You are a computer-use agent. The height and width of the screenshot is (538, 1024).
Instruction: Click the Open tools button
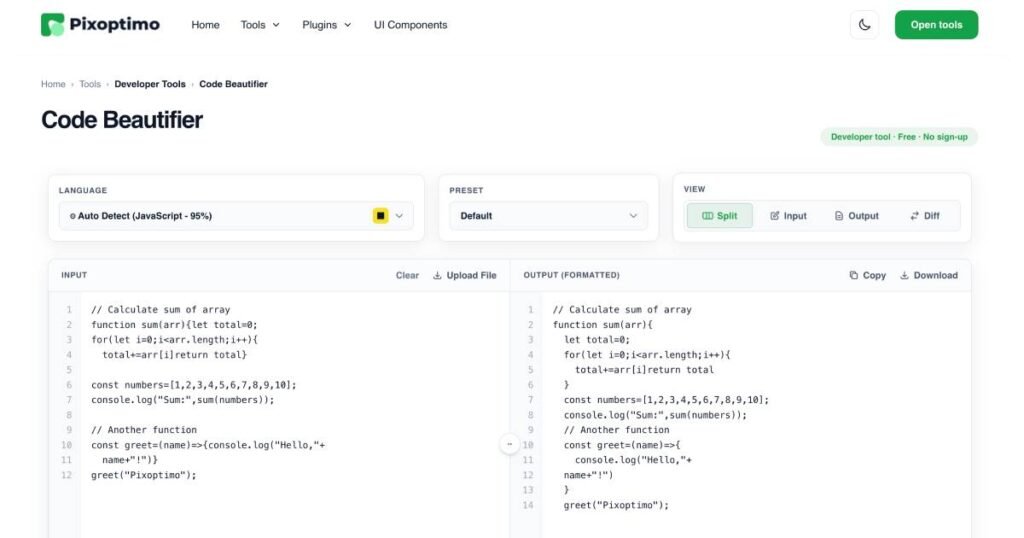pos(936,25)
